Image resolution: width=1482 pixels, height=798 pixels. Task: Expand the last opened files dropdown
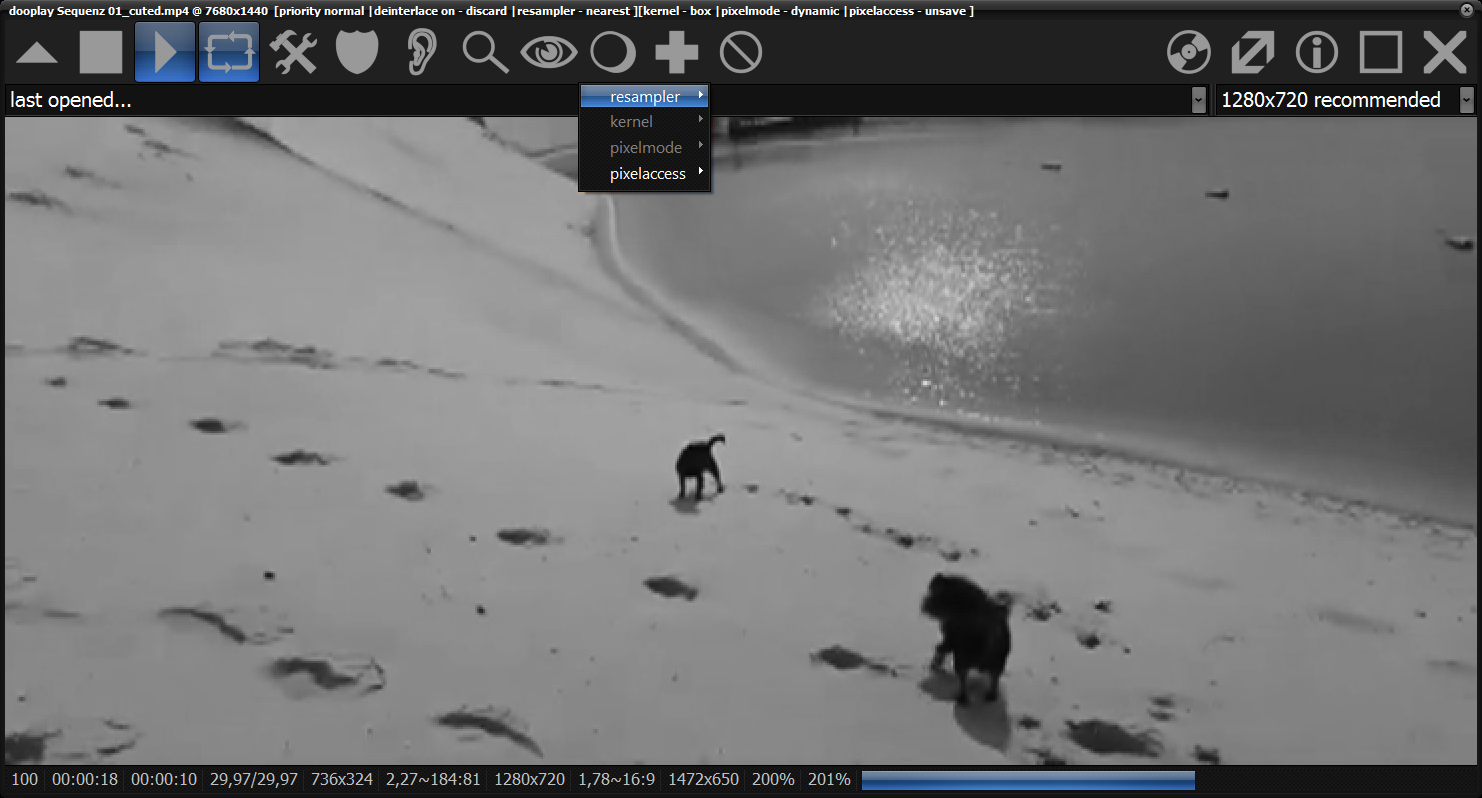[1198, 100]
